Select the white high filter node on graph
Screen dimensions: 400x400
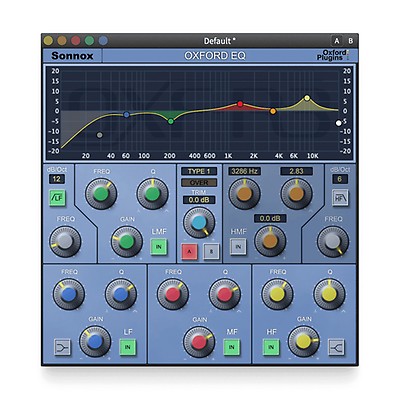[339, 123]
